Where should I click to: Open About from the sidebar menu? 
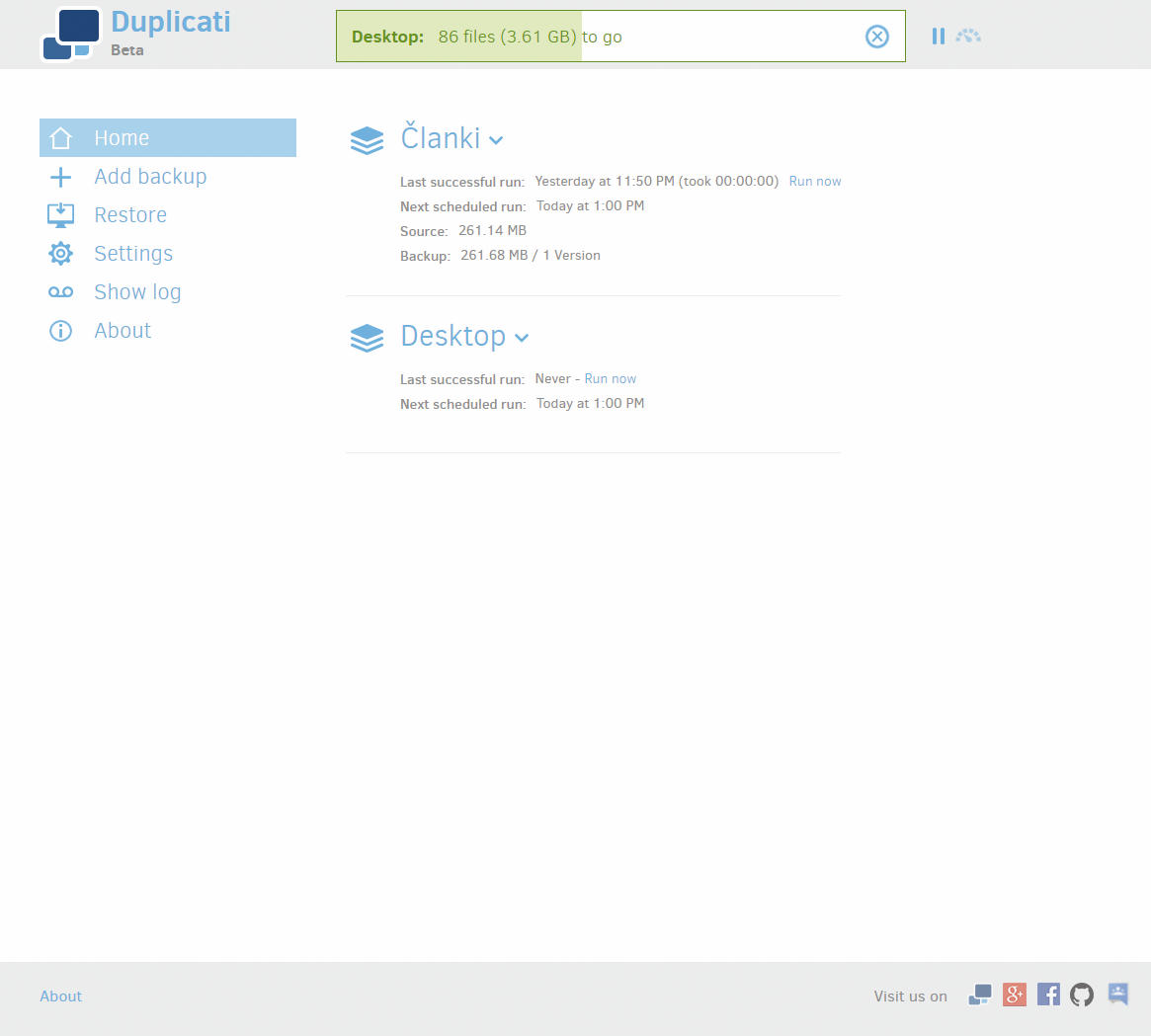(x=123, y=331)
